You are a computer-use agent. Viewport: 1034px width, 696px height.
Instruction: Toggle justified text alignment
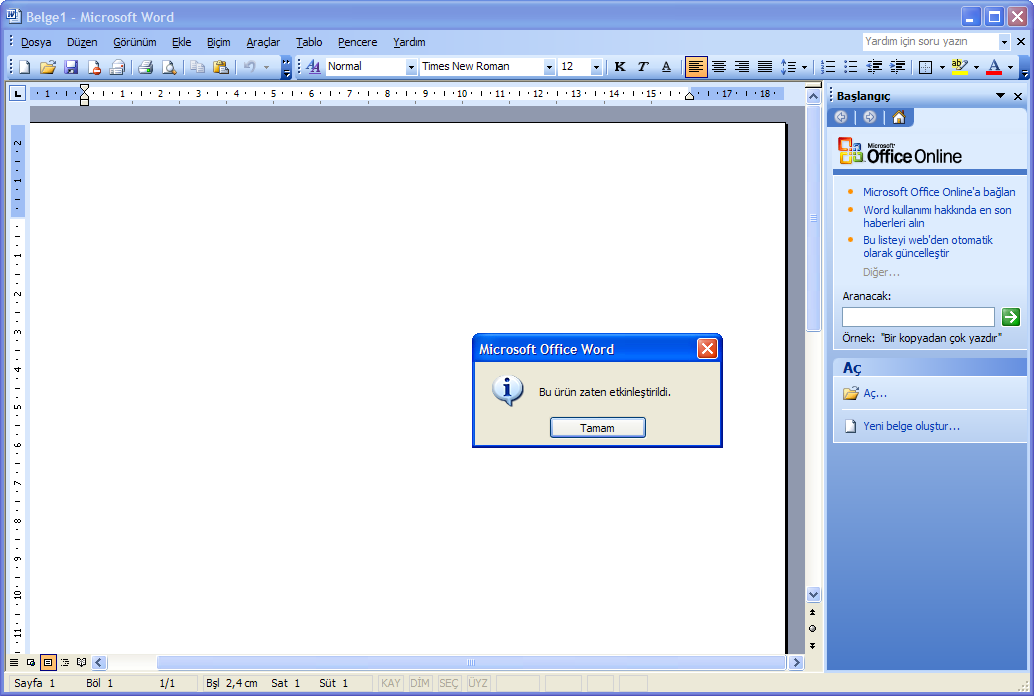pyautogui.click(x=765, y=67)
